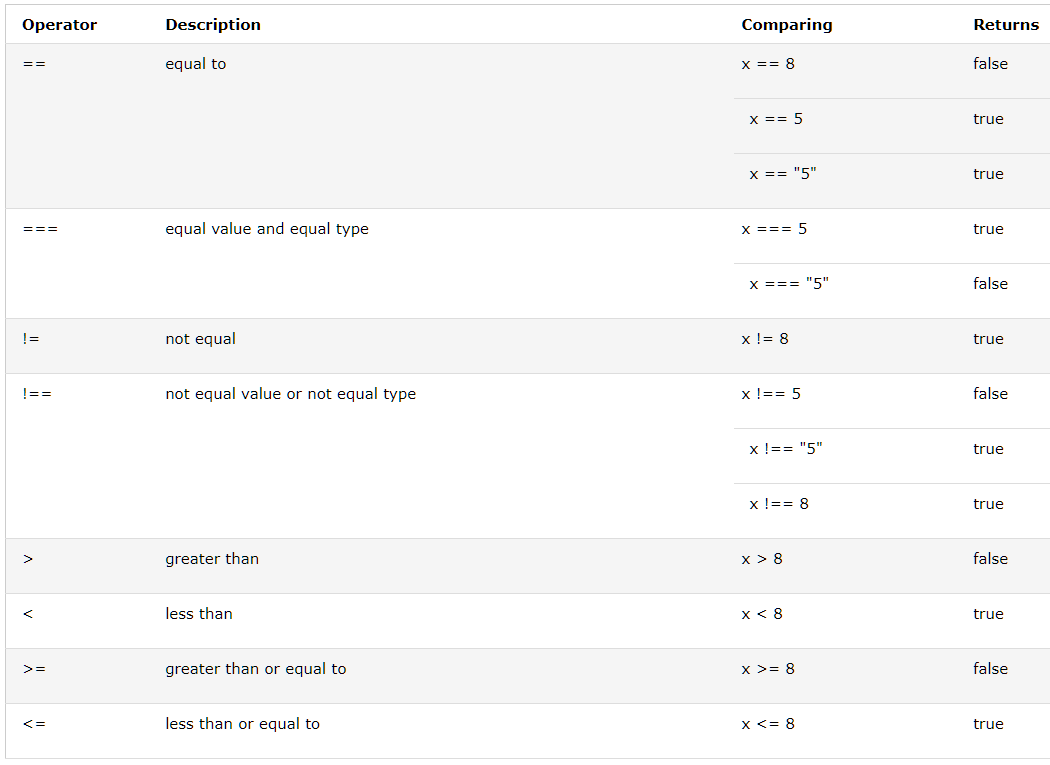
Task: Select the === operator cell
Action: click(40, 229)
